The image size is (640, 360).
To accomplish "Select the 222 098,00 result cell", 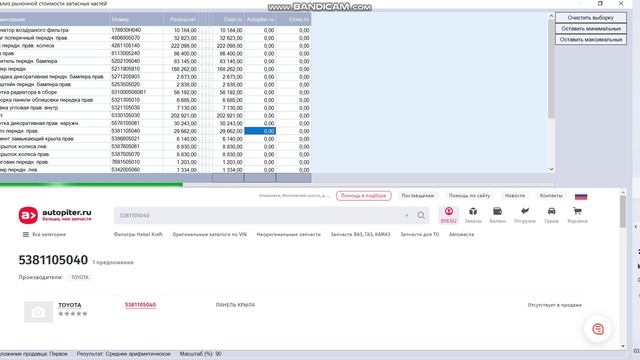I will (x=180, y=46).
